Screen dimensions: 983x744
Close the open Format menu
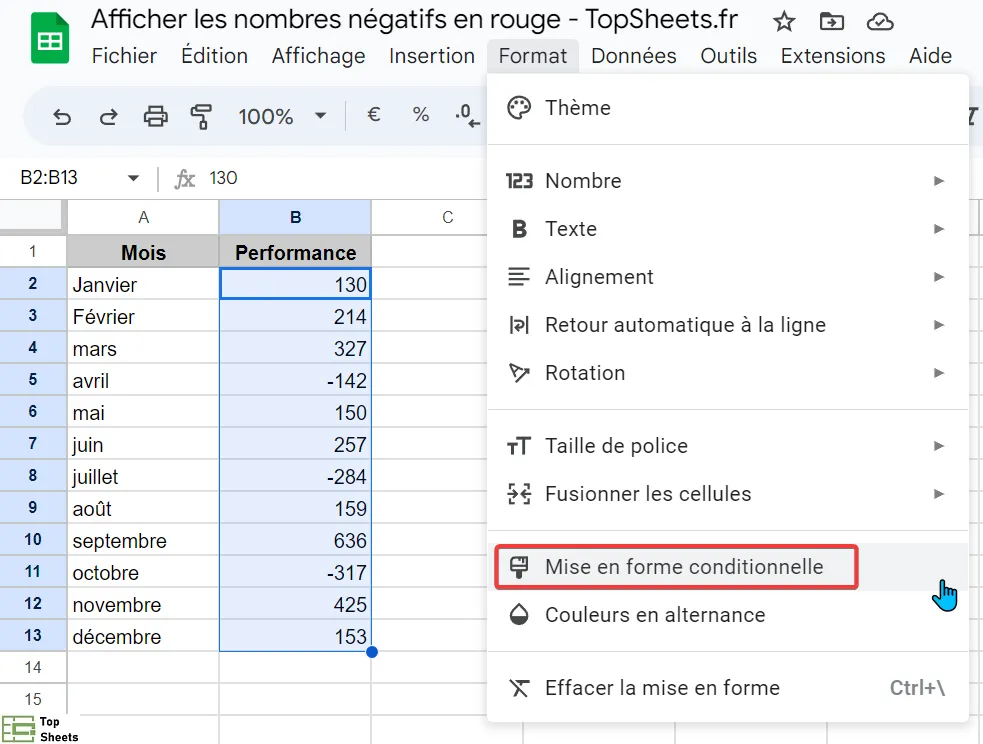pyautogui.click(x=533, y=56)
